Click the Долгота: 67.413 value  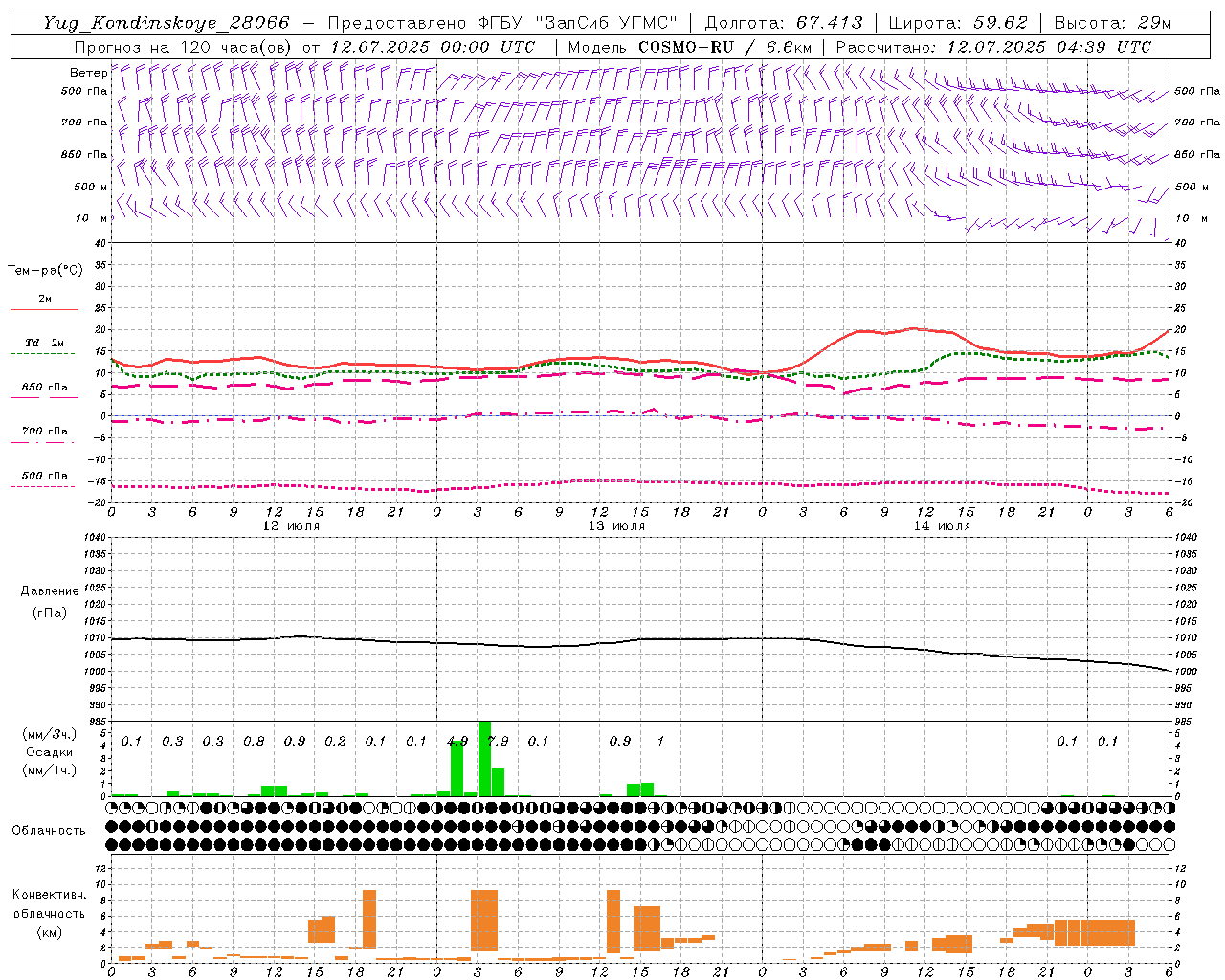tap(784, 23)
